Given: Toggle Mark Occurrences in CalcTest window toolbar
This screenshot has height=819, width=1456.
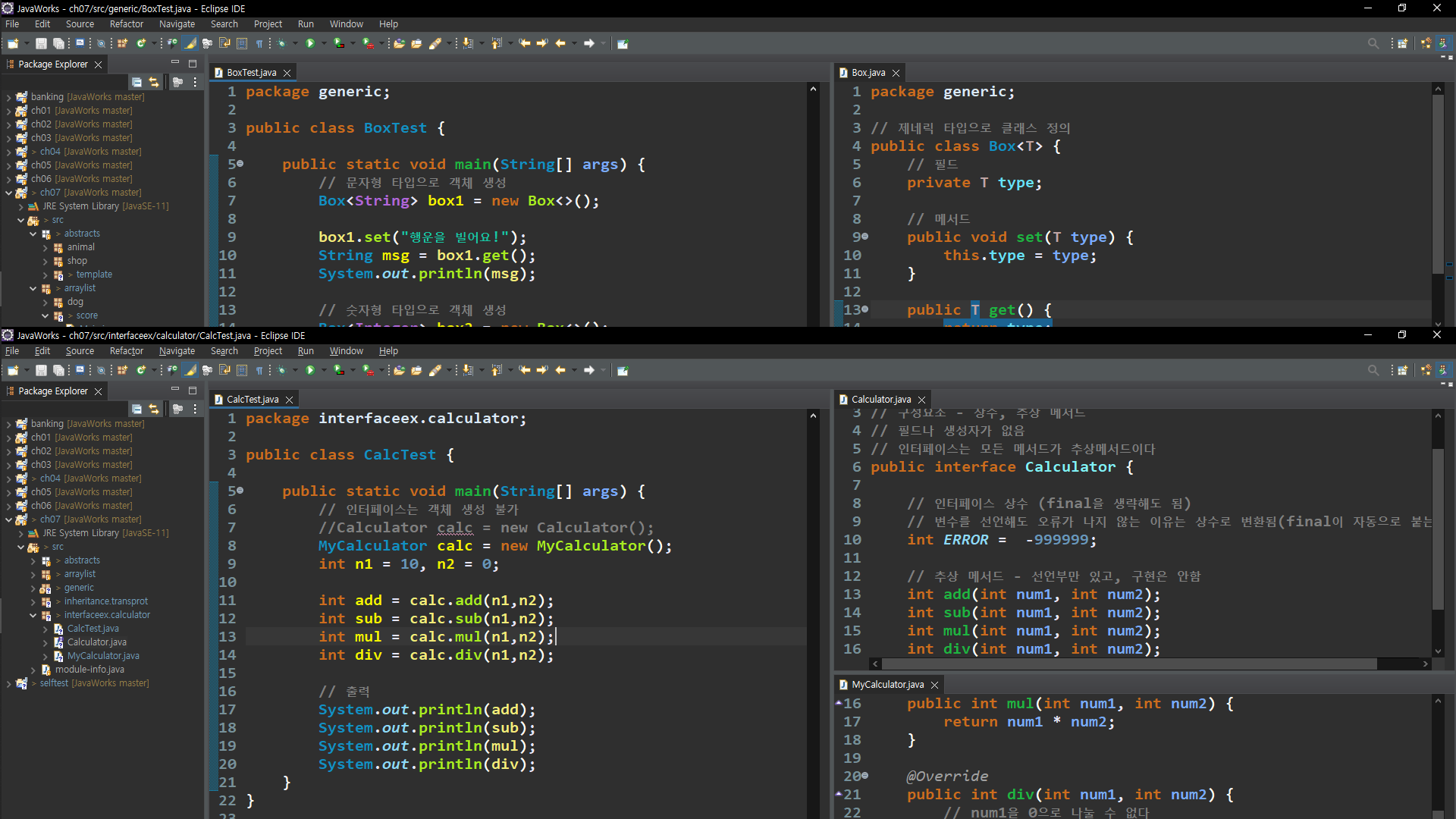Looking at the screenshot, I should click(x=190, y=371).
